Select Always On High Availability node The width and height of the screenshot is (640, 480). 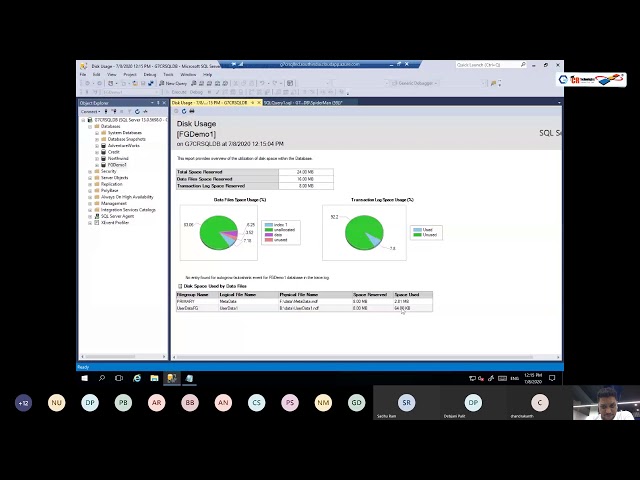(x=127, y=197)
